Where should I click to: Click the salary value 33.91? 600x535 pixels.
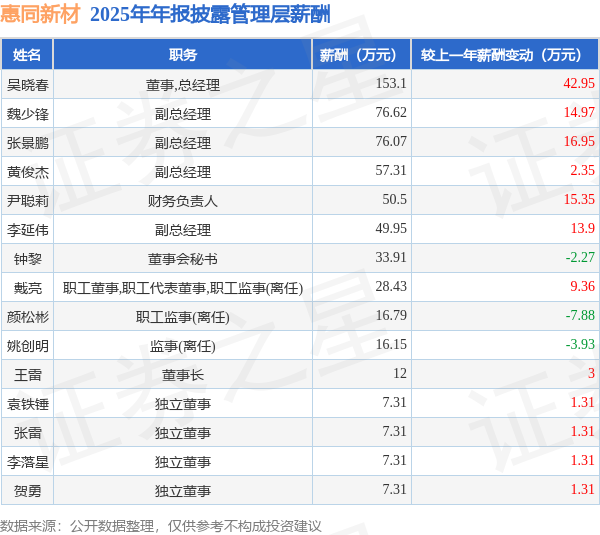click(391, 258)
